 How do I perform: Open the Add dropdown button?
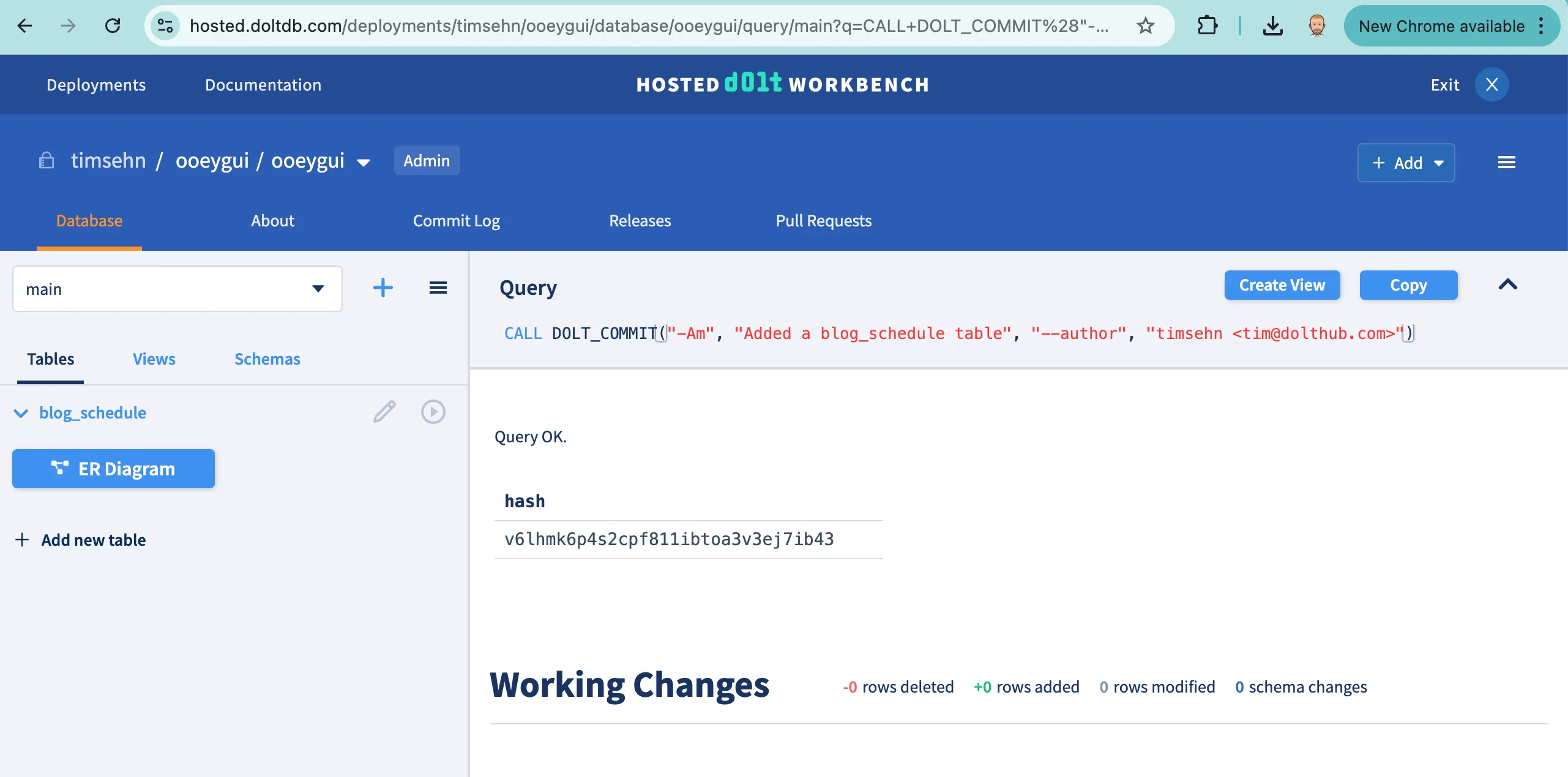point(1406,163)
